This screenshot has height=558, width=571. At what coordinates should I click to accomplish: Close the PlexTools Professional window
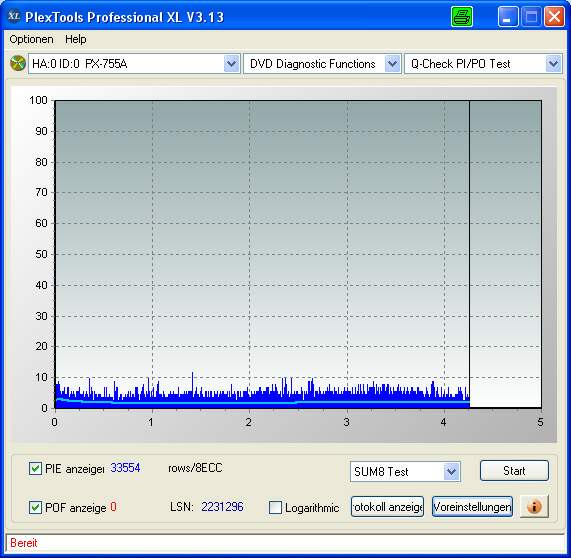coord(554,17)
